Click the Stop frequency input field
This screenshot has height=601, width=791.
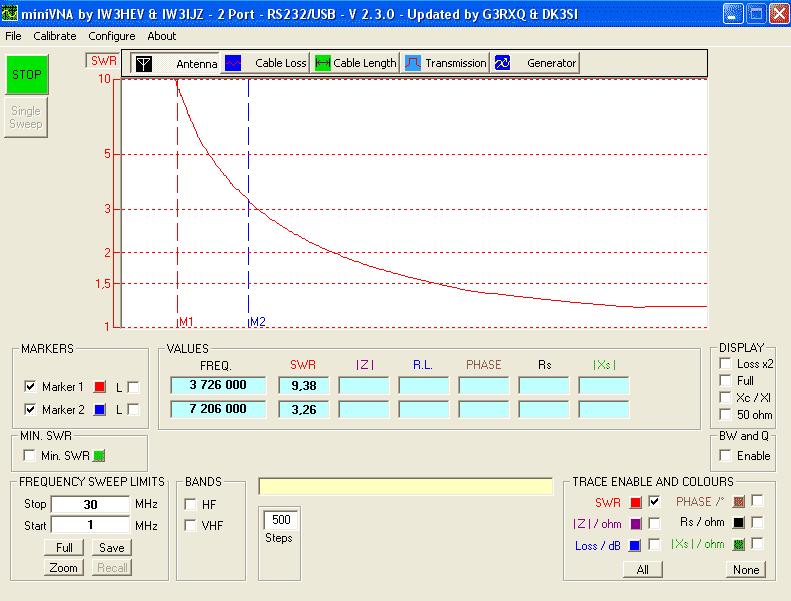(x=90, y=504)
